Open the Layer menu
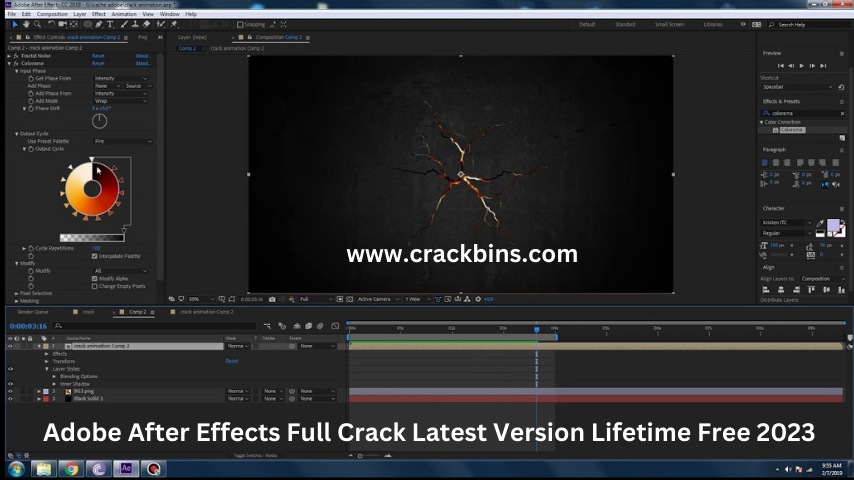Screen dimensions: 854x480 [x=80, y=14]
